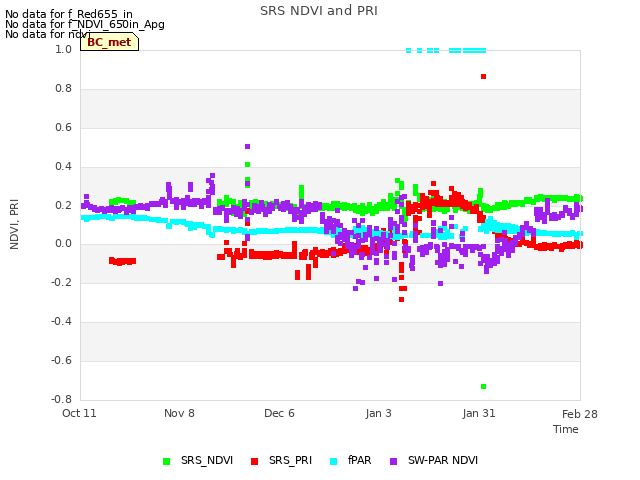
Task: Click the -0.2 y-axis tick label
Action: (x=62, y=282)
